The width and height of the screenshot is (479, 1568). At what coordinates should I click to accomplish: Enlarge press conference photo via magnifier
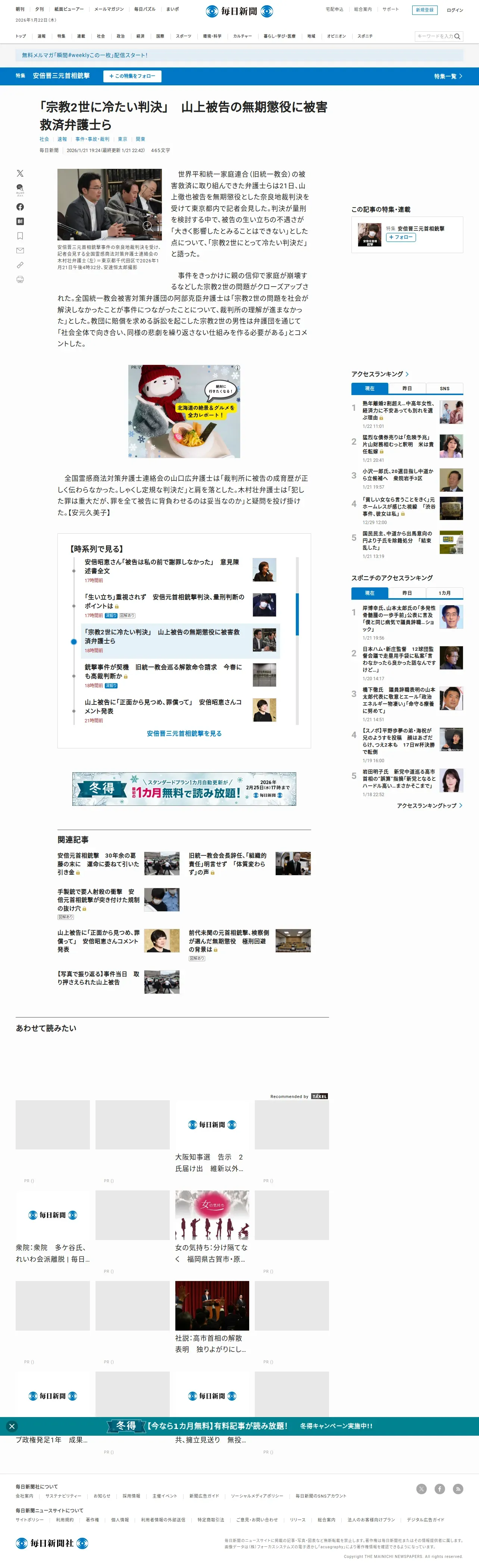pos(147,225)
